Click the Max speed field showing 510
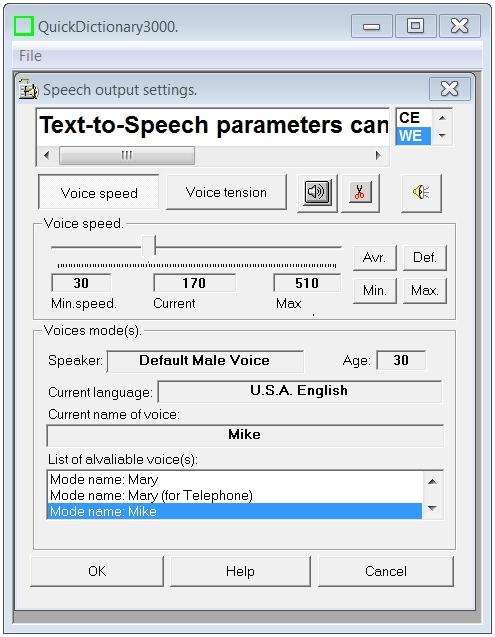 307,283
